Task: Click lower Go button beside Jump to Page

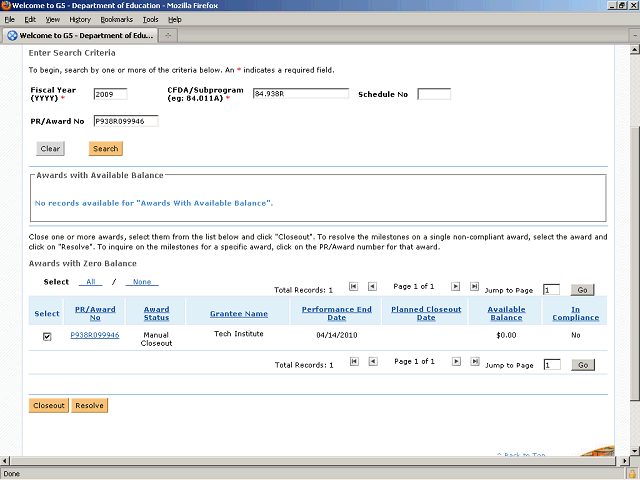Action: (583, 365)
